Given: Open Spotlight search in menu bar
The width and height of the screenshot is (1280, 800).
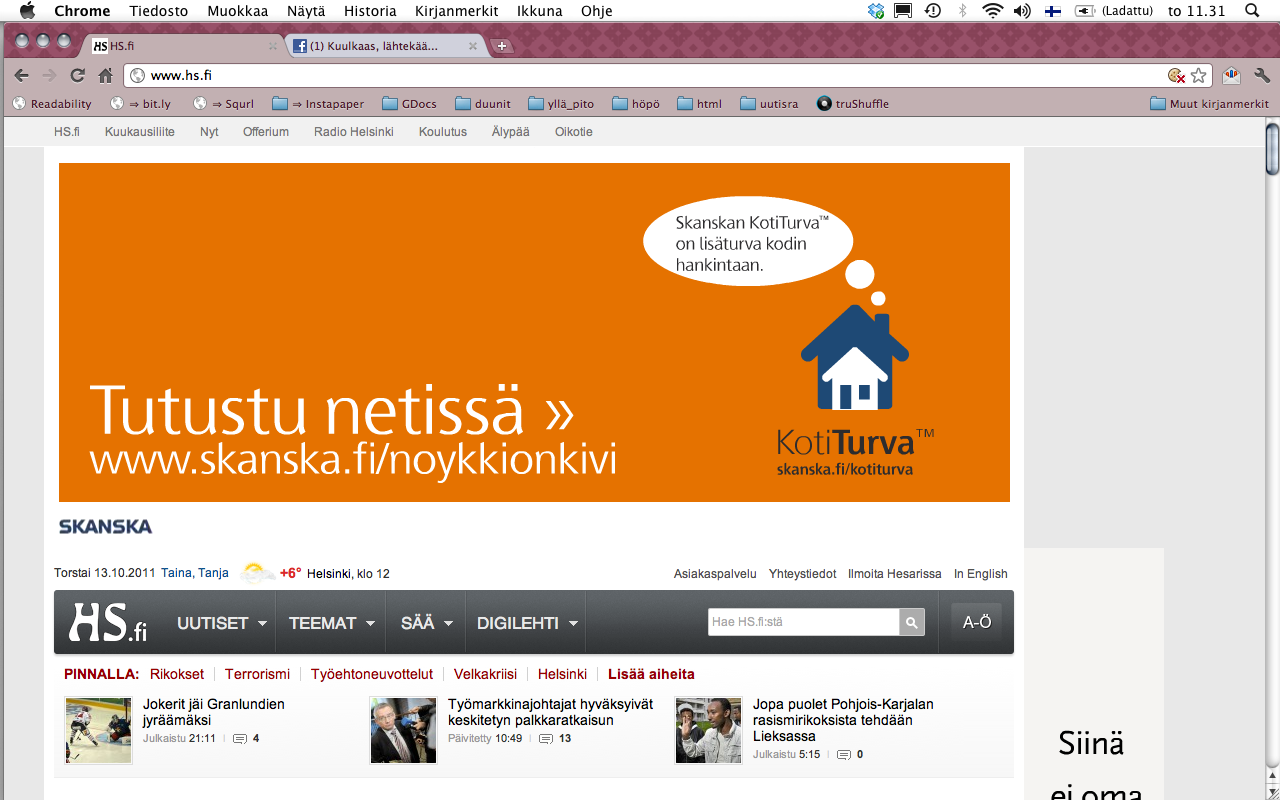Looking at the screenshot, I should click(1251, 11).
